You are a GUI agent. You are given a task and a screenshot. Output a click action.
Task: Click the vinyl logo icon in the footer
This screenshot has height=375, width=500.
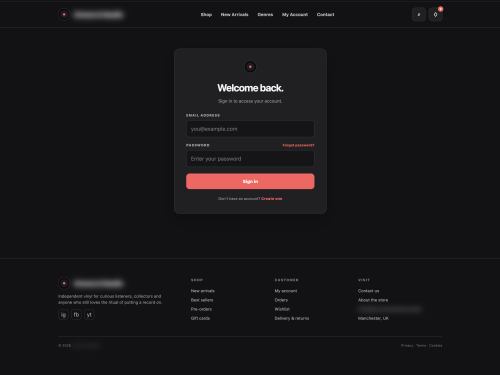click(x=64, y=283)
